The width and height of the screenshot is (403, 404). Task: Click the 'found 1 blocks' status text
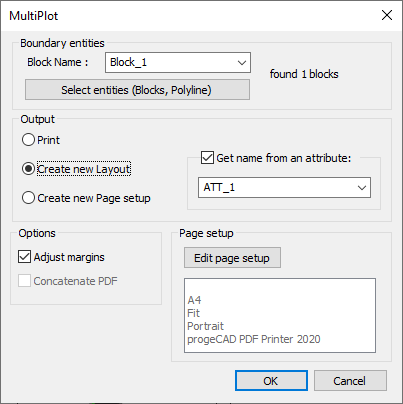tap(304, 74)
